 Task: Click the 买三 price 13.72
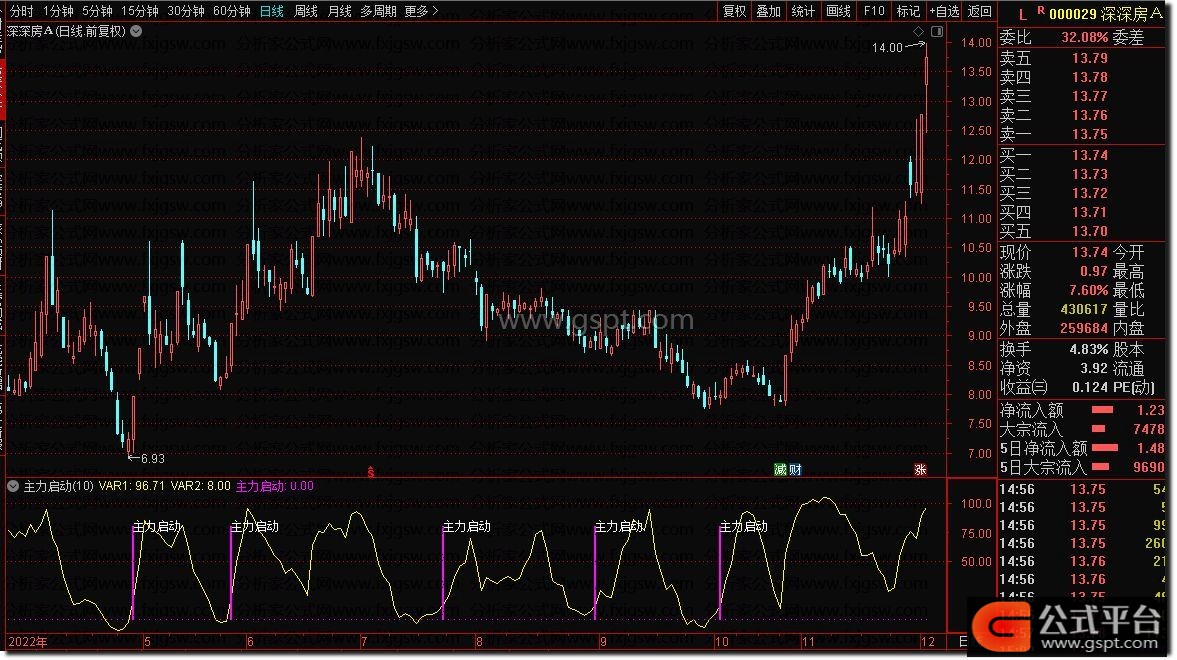click(x=1090, y=193)
